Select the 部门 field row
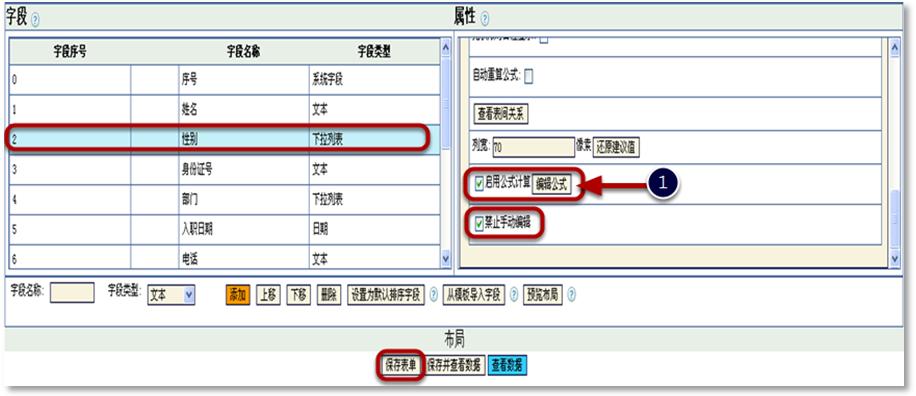The width and height of the screenshot is (916, 396). (x=224, y=200)
